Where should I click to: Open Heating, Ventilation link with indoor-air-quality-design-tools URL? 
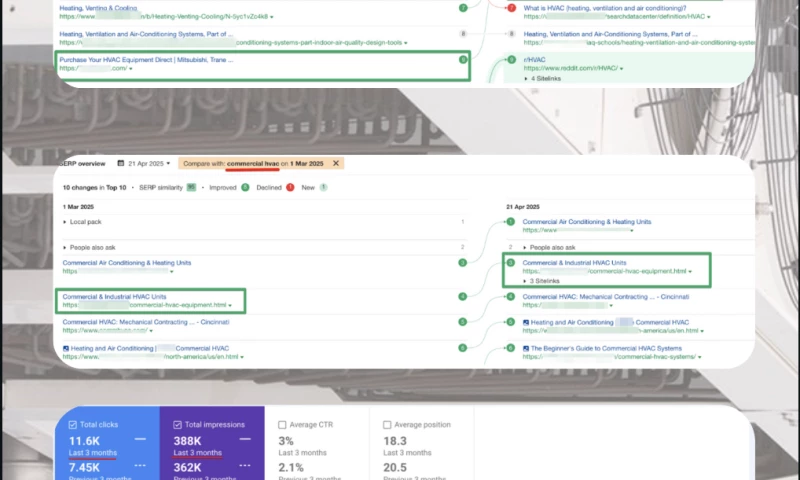point(146,34)
